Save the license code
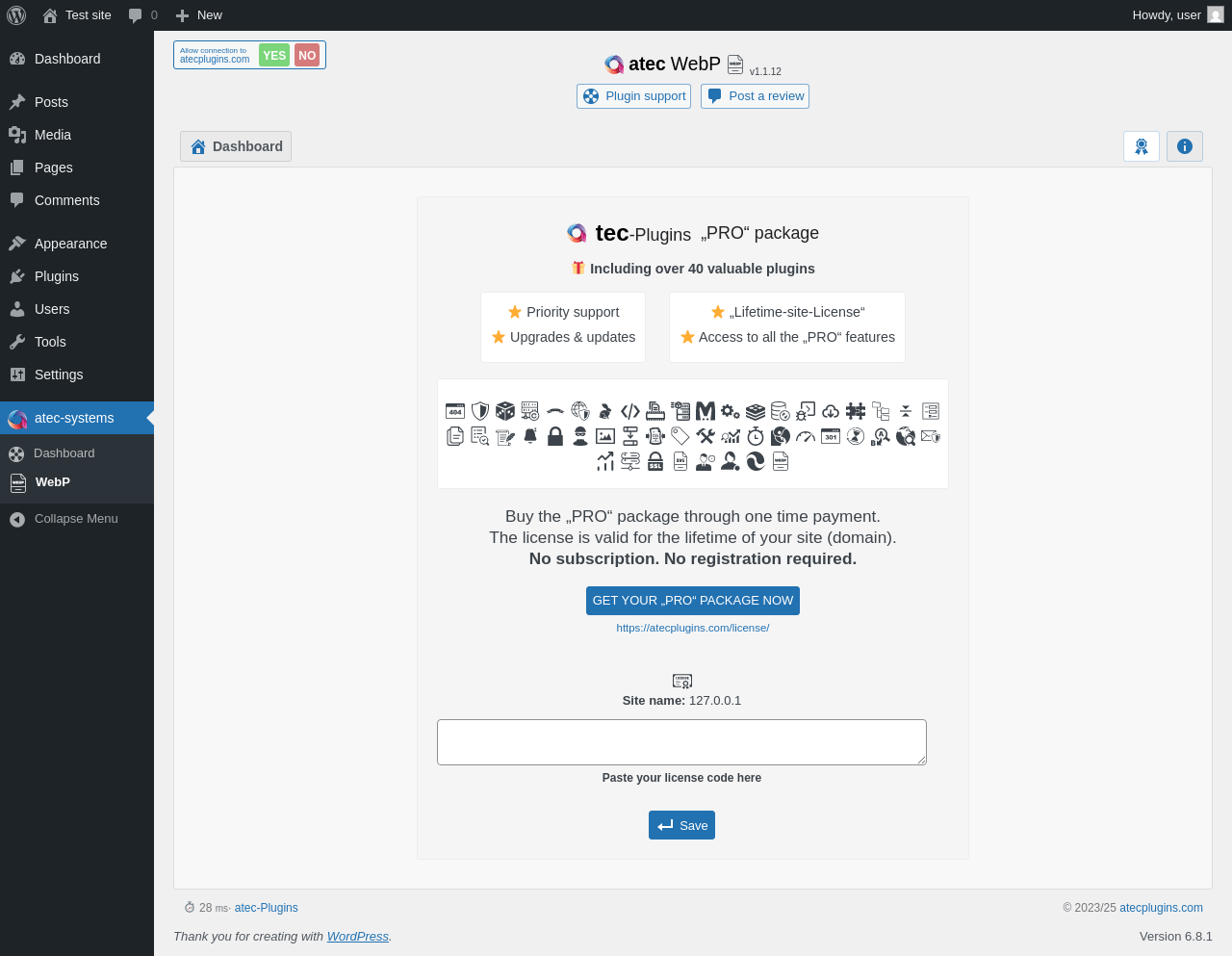 pos(681,825)
